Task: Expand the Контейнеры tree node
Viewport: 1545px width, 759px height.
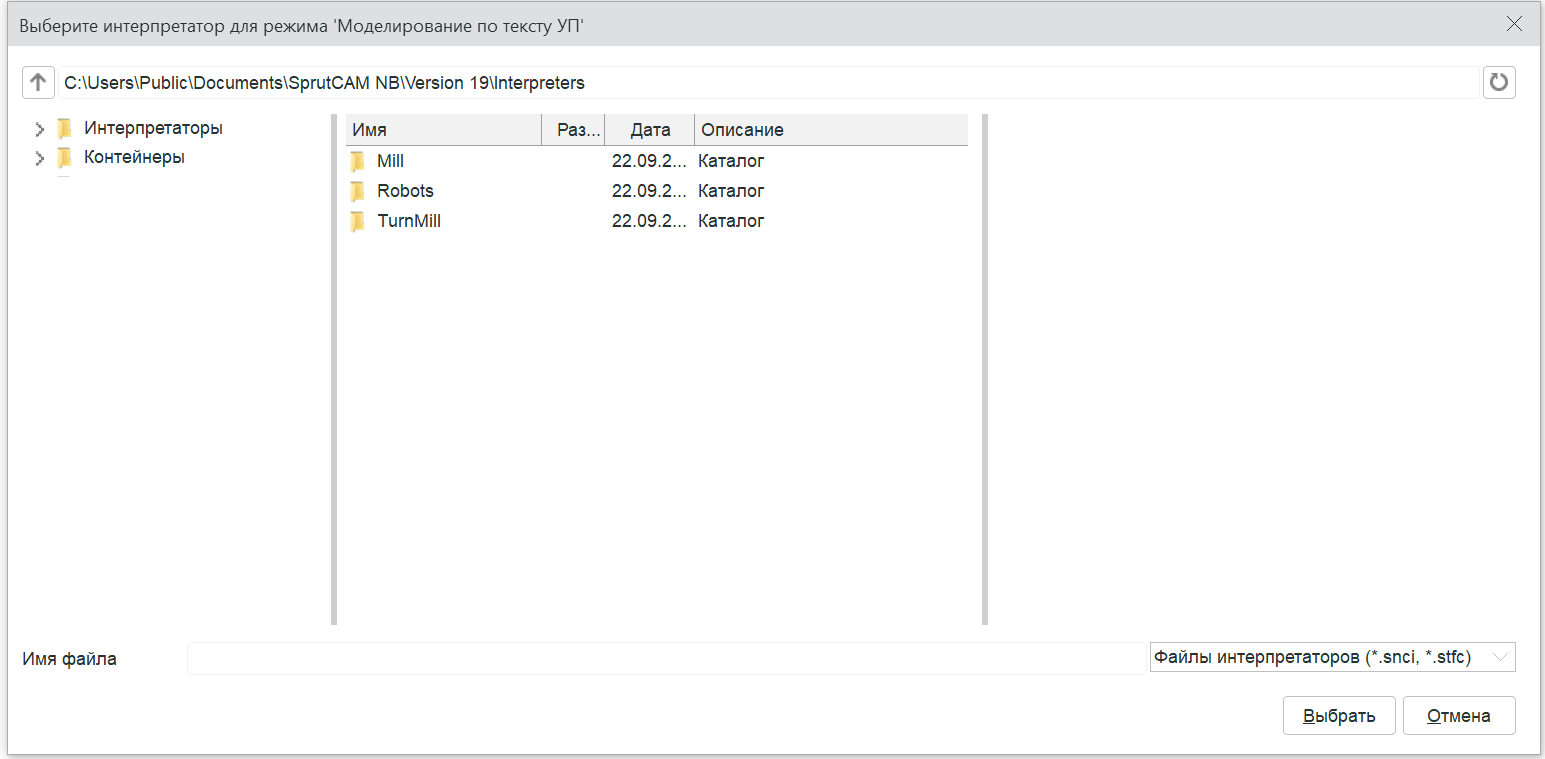Action: click(40, 158)
